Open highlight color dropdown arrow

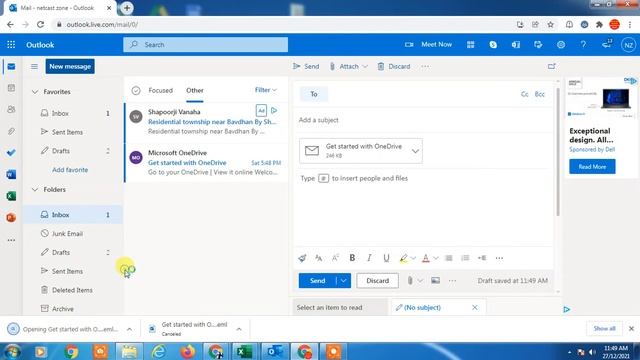tap(413, 258)
